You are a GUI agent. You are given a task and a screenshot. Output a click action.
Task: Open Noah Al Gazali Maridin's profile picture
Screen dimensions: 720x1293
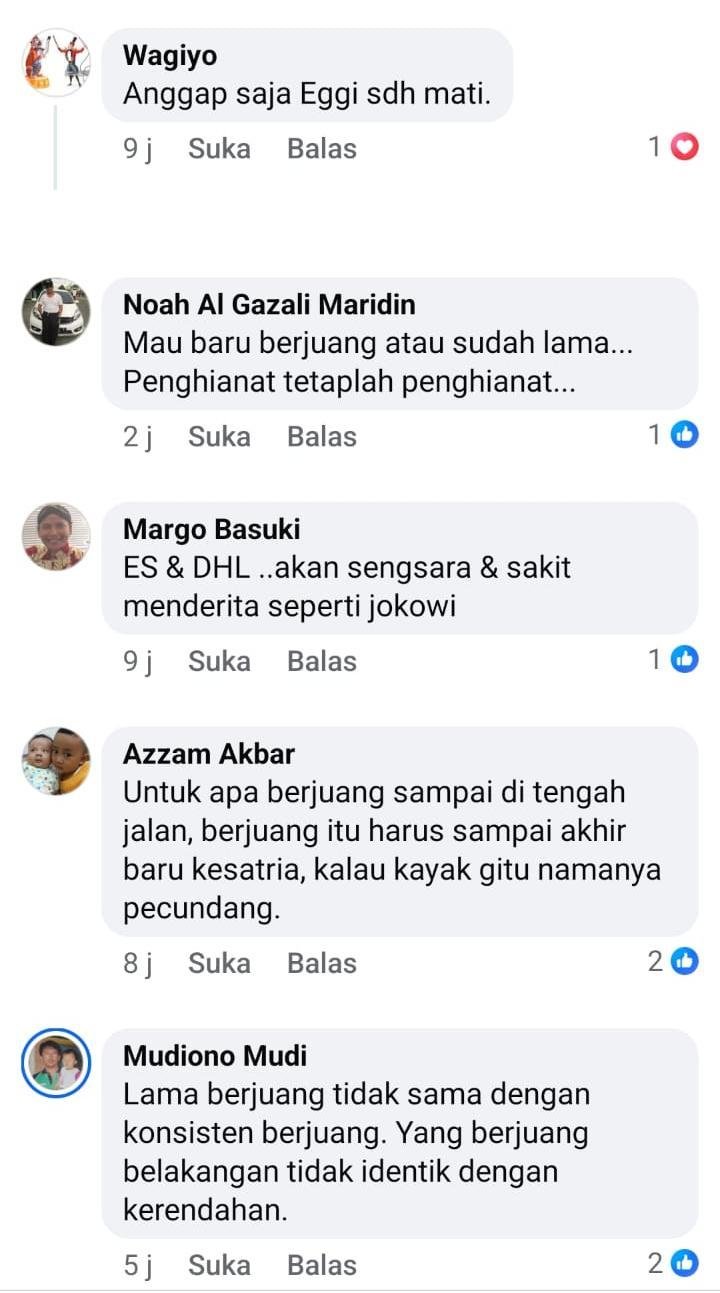(x=56, y=312)
